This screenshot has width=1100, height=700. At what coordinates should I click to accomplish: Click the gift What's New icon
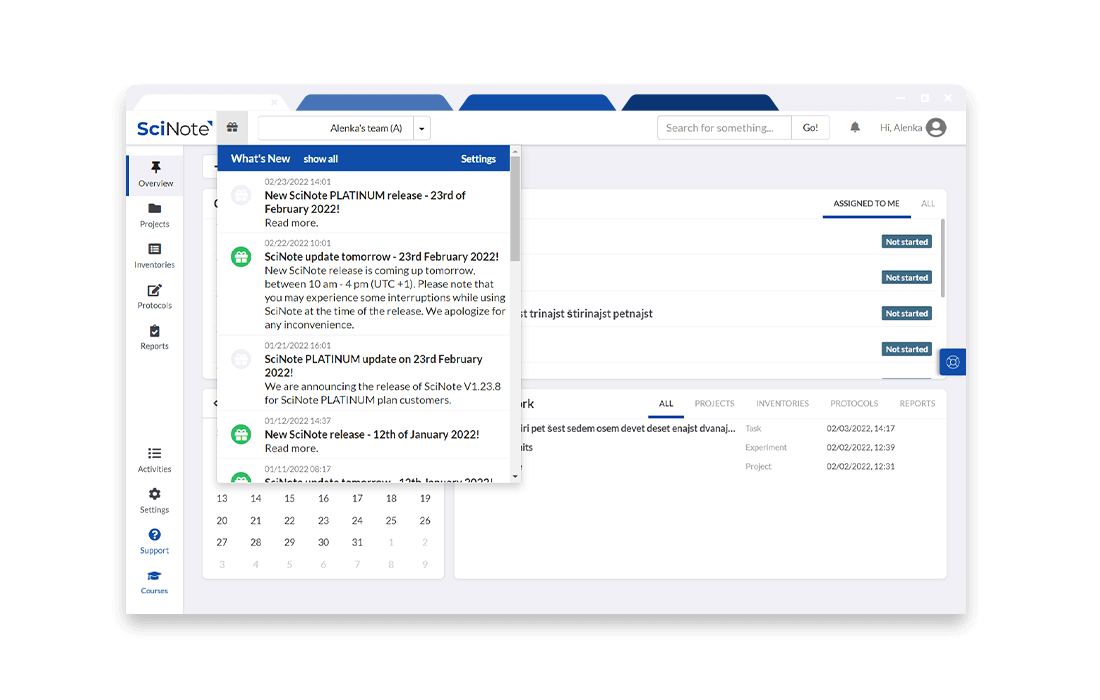(232, 128)
